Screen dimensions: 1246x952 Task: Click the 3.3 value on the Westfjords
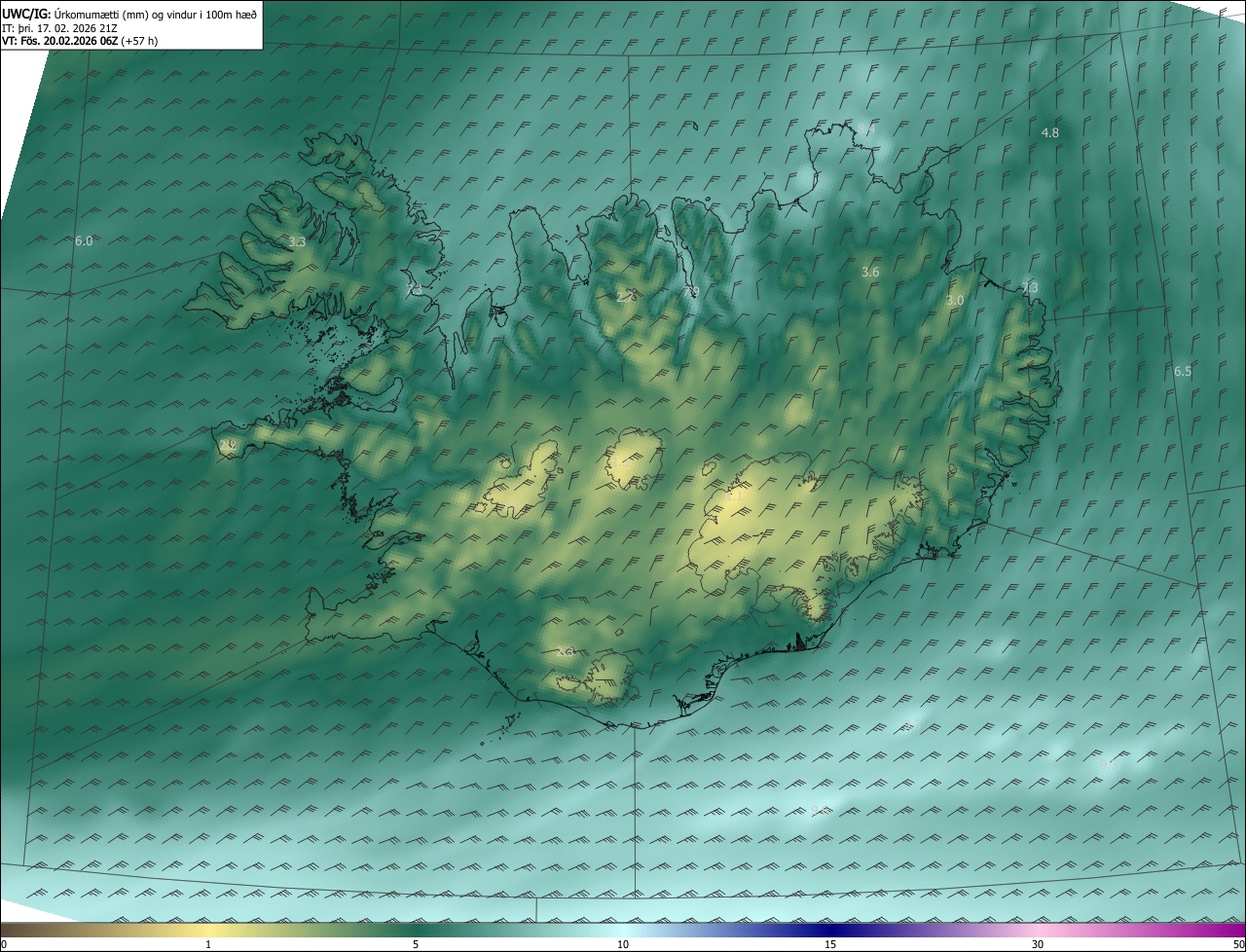(x=297, y=241)
